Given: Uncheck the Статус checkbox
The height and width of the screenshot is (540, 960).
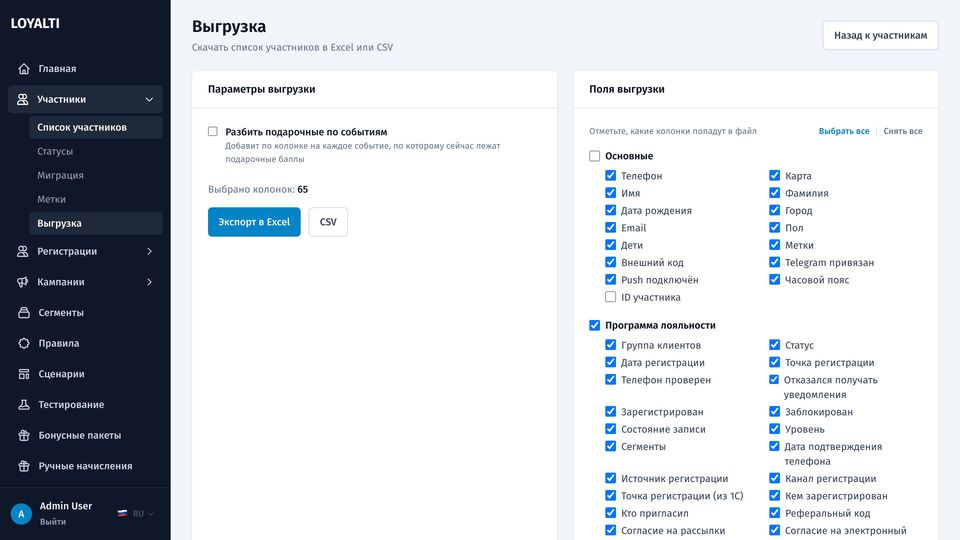Looking at the screenshot, I should pos(774,345).
